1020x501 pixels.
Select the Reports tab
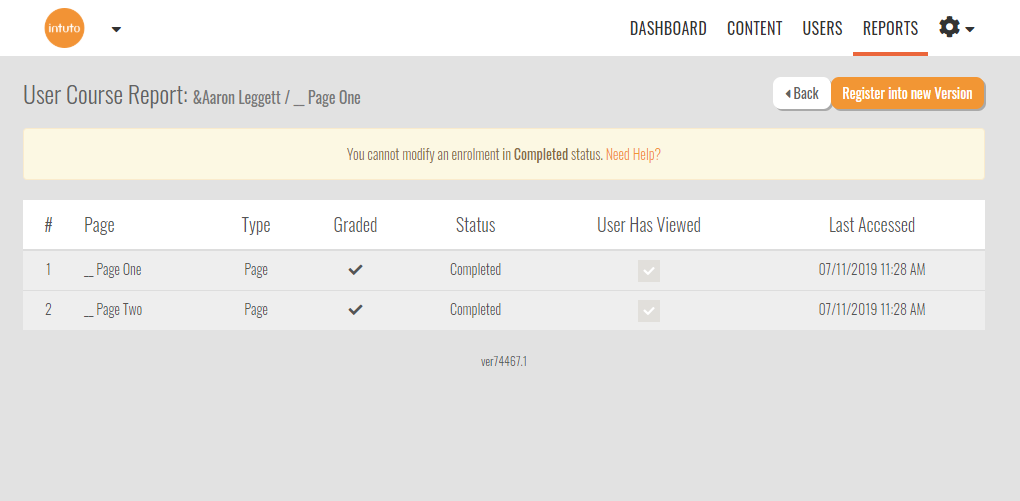pyautogui.click(x=890, y=28)
